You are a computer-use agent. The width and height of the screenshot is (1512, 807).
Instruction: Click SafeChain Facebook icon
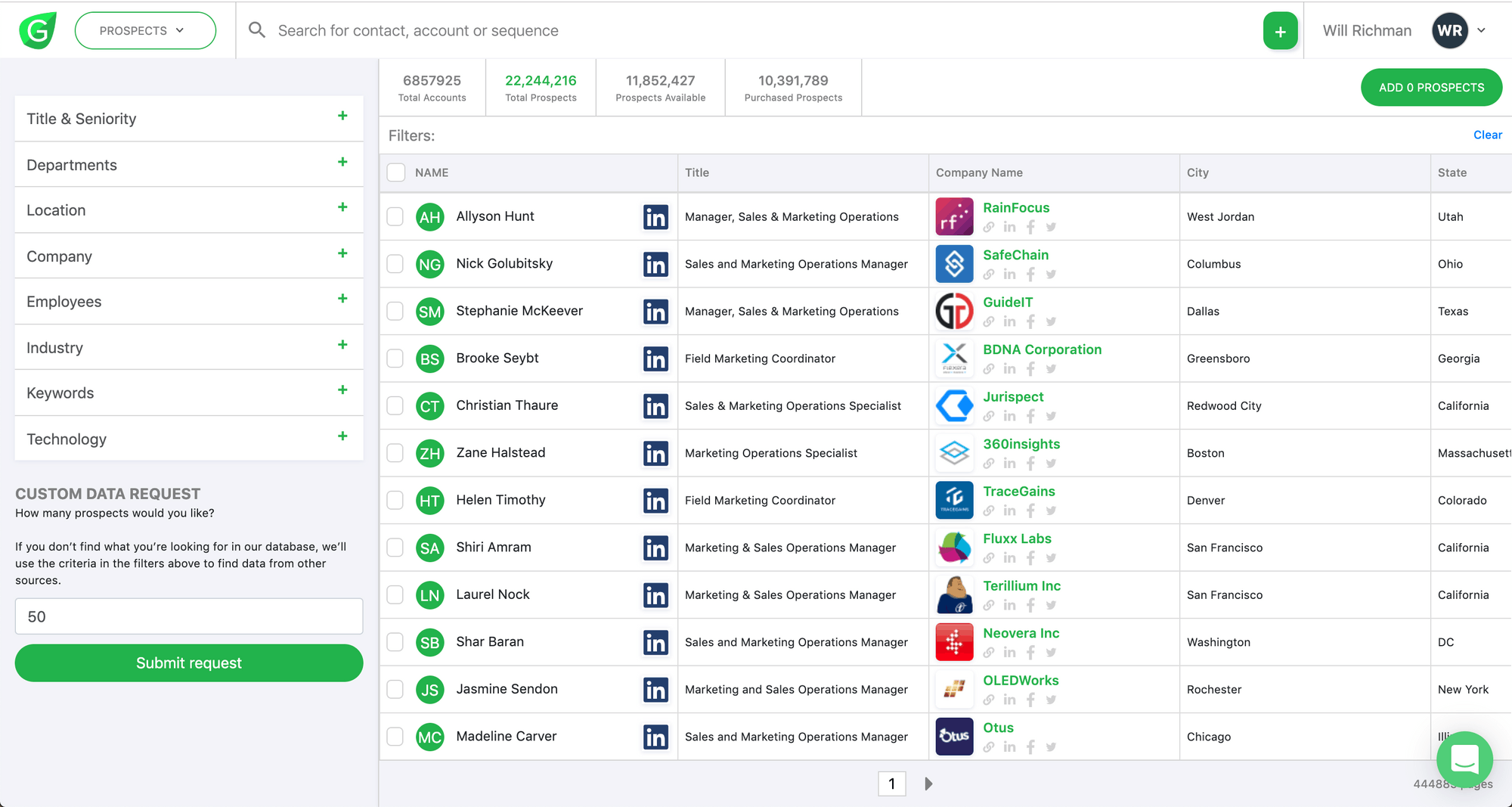(x=1030, y=274)
